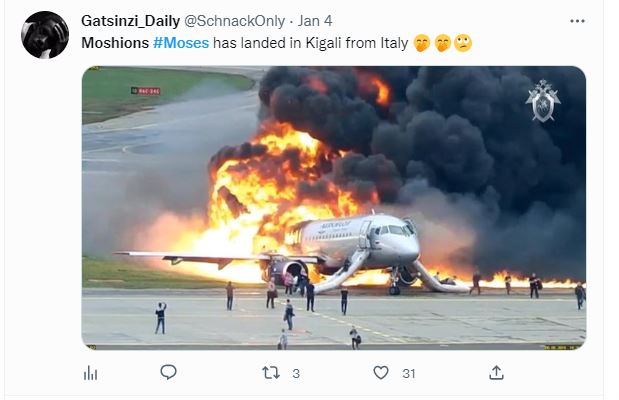
Task: Click the like count of 31
Action: (x=408, y=373)
